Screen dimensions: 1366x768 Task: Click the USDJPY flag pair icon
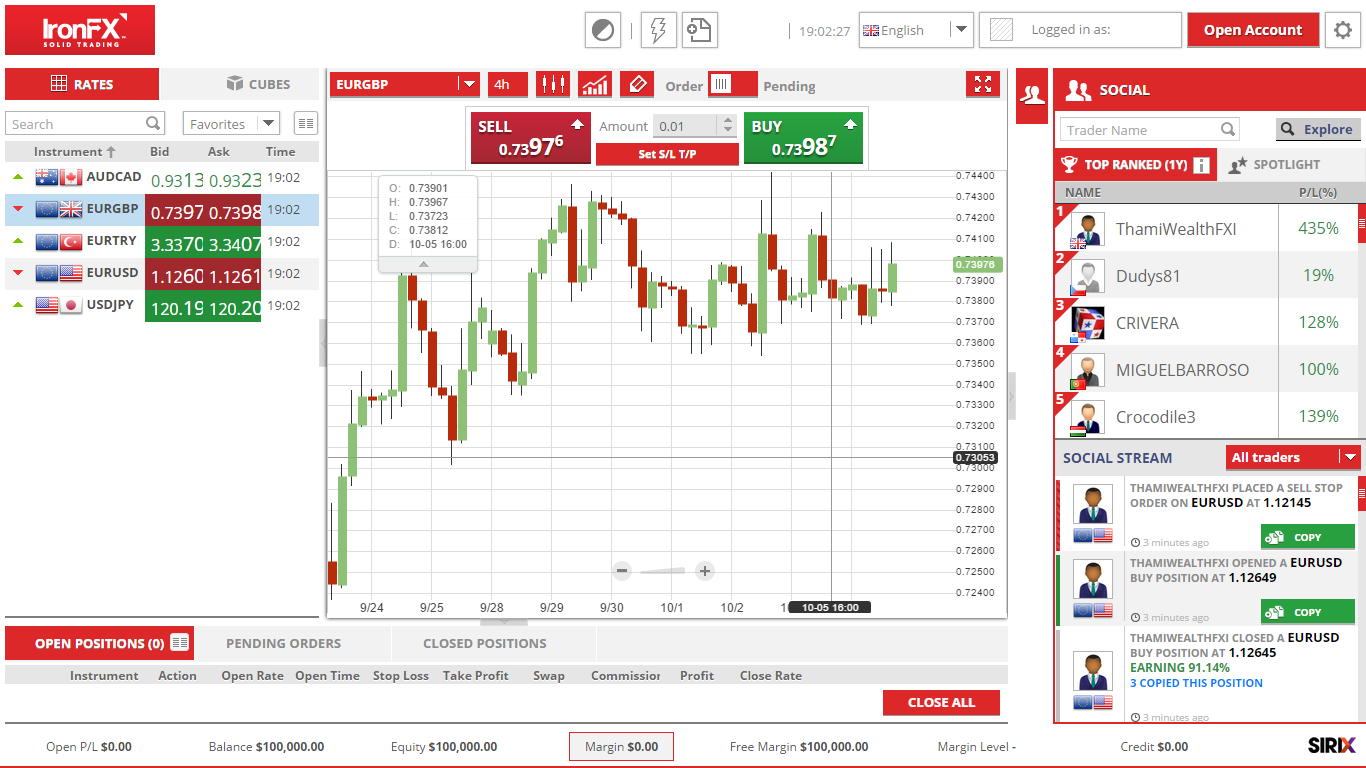[58, 305]
